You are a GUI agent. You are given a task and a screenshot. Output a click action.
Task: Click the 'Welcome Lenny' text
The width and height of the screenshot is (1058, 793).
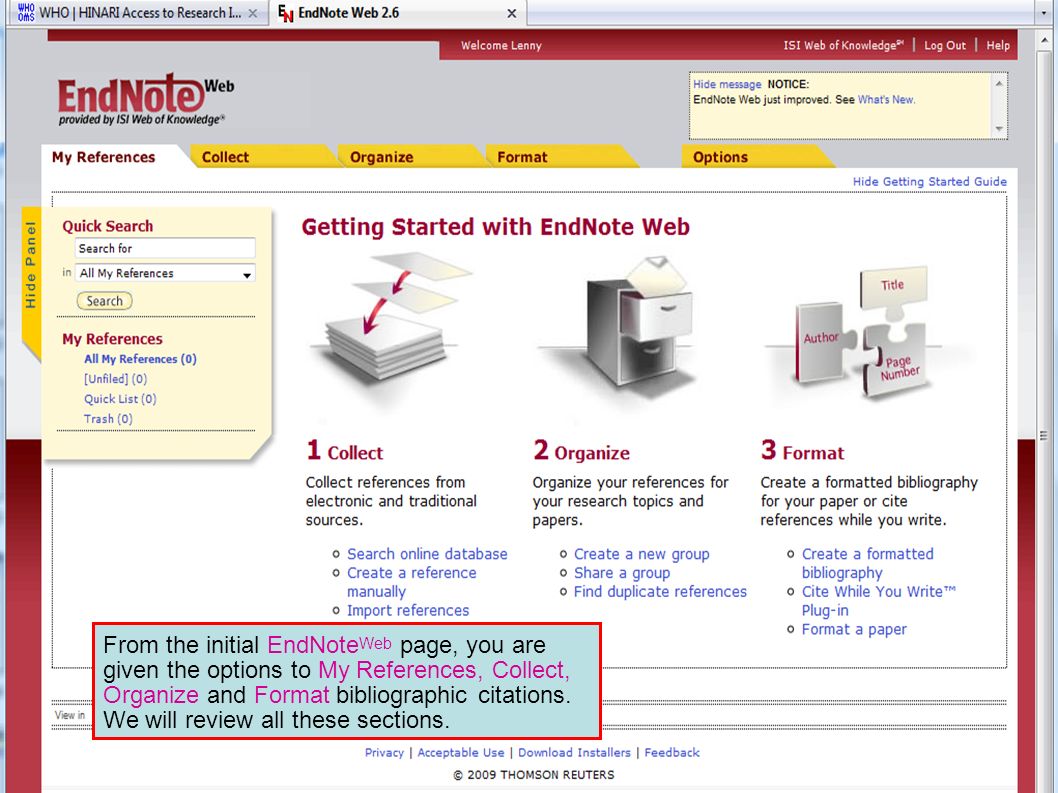501,45
